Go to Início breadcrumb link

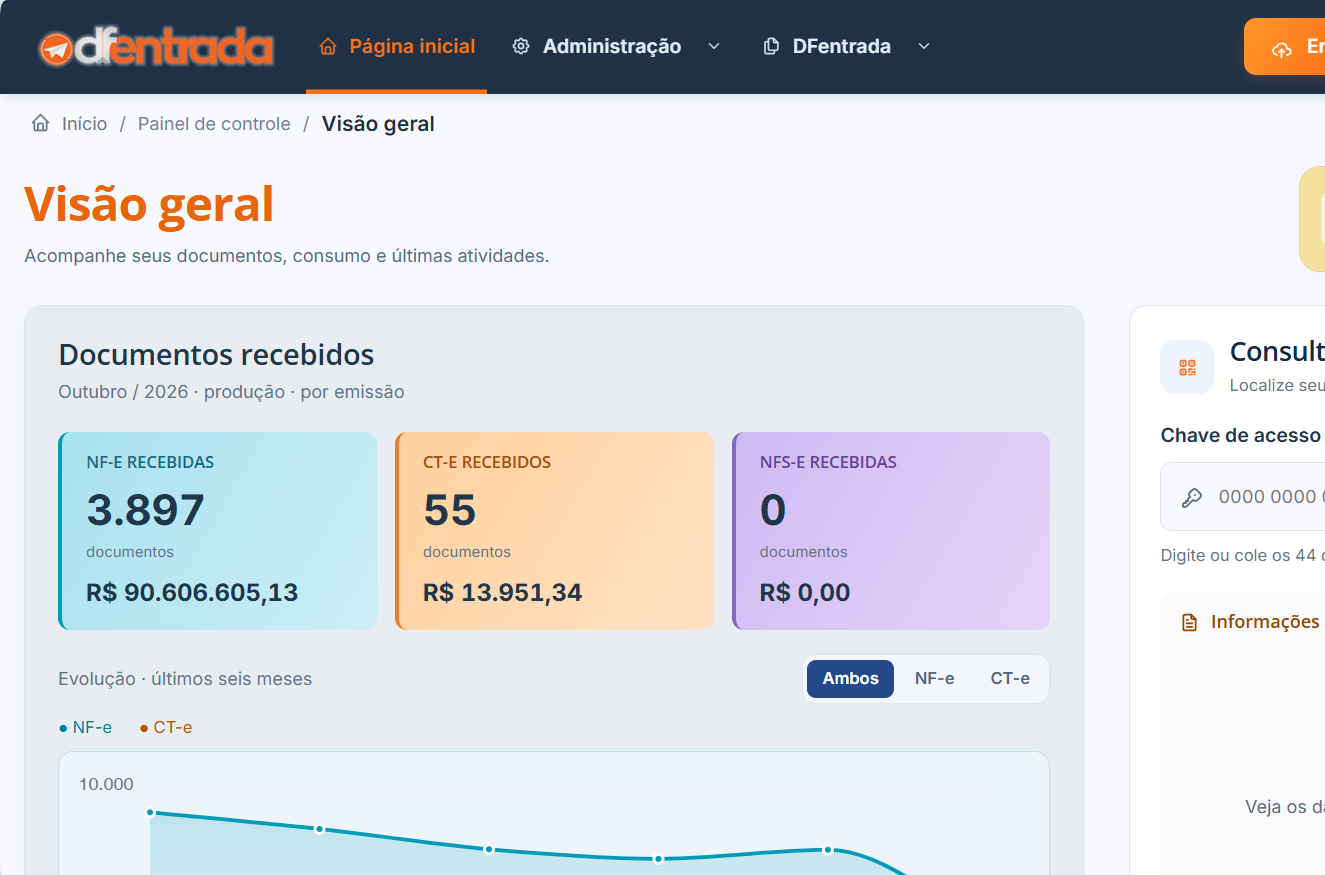(x=84, y=124)
